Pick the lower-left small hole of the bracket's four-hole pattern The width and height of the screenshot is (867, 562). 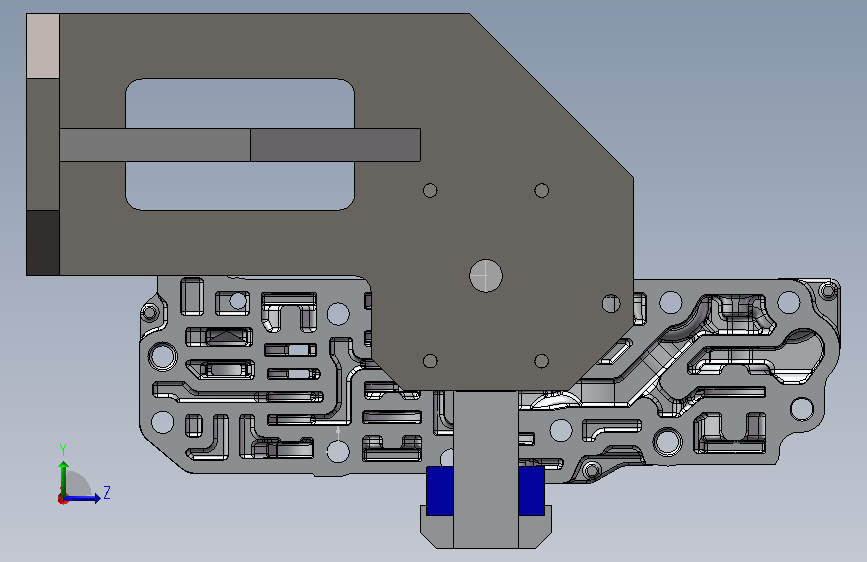[x=430, y=361]
